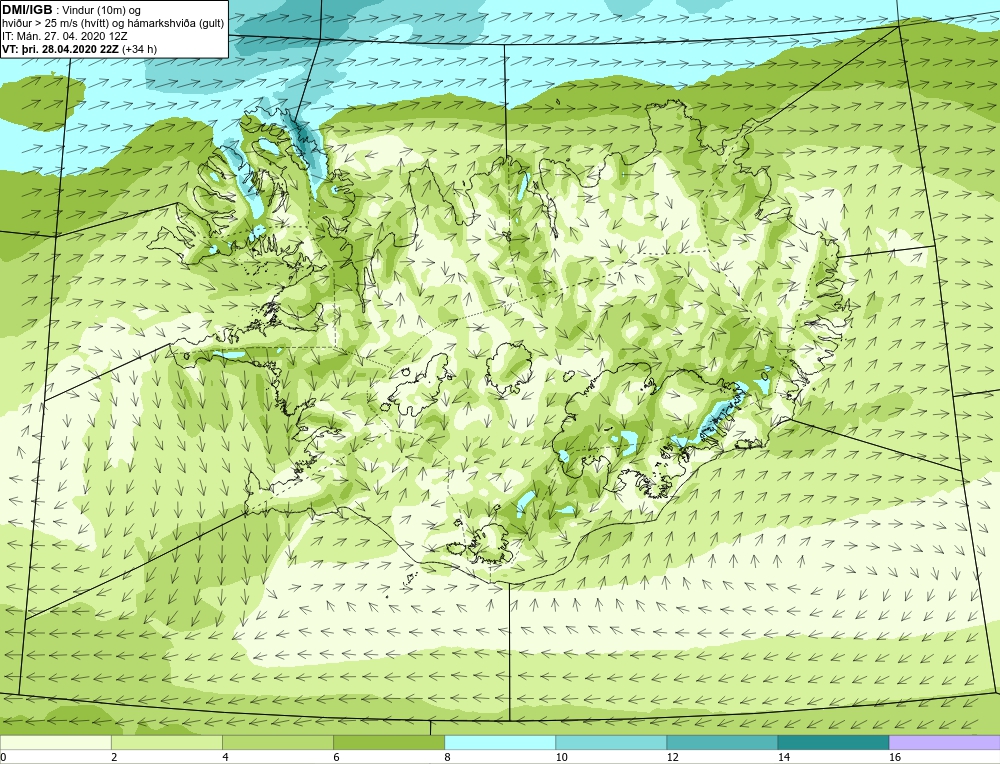
Task: Click the legend scale label '4'
Action: (x=225, y=757)
